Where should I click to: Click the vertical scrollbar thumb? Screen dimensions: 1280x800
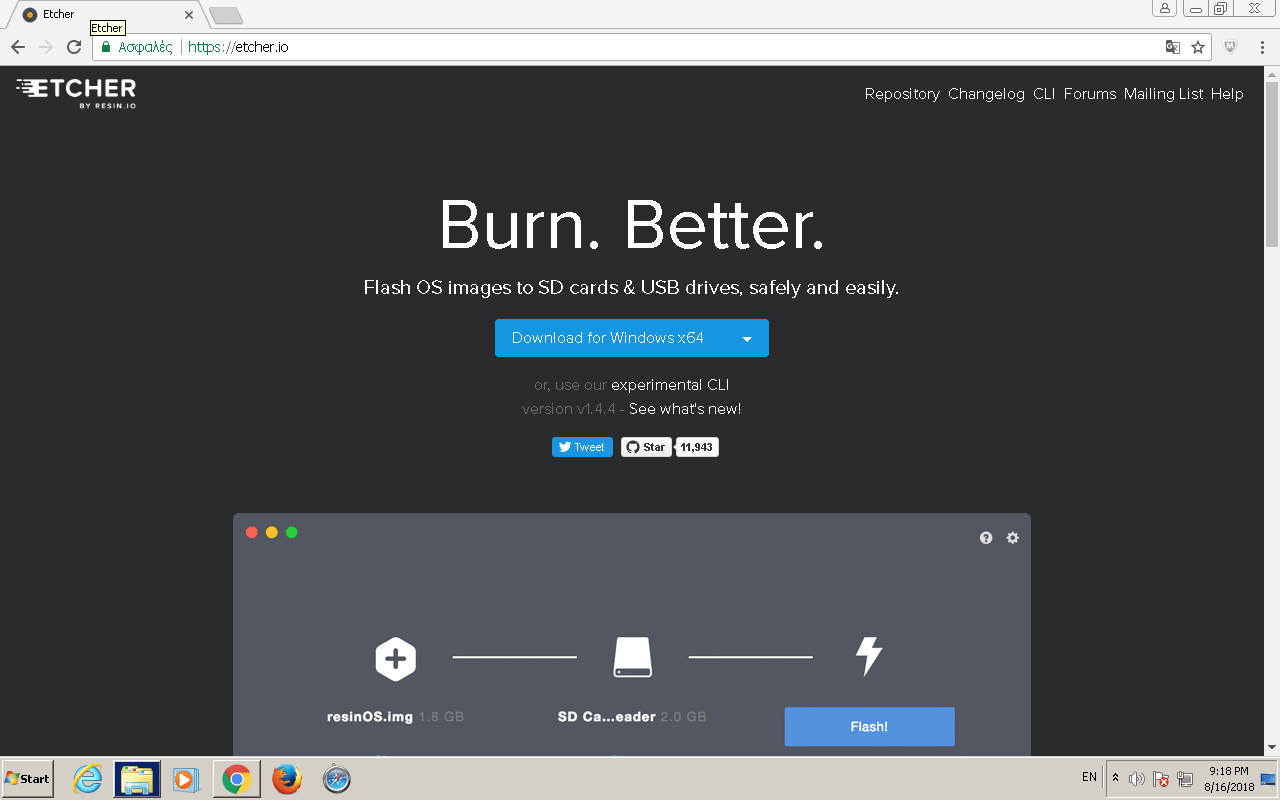point(1272,165)
